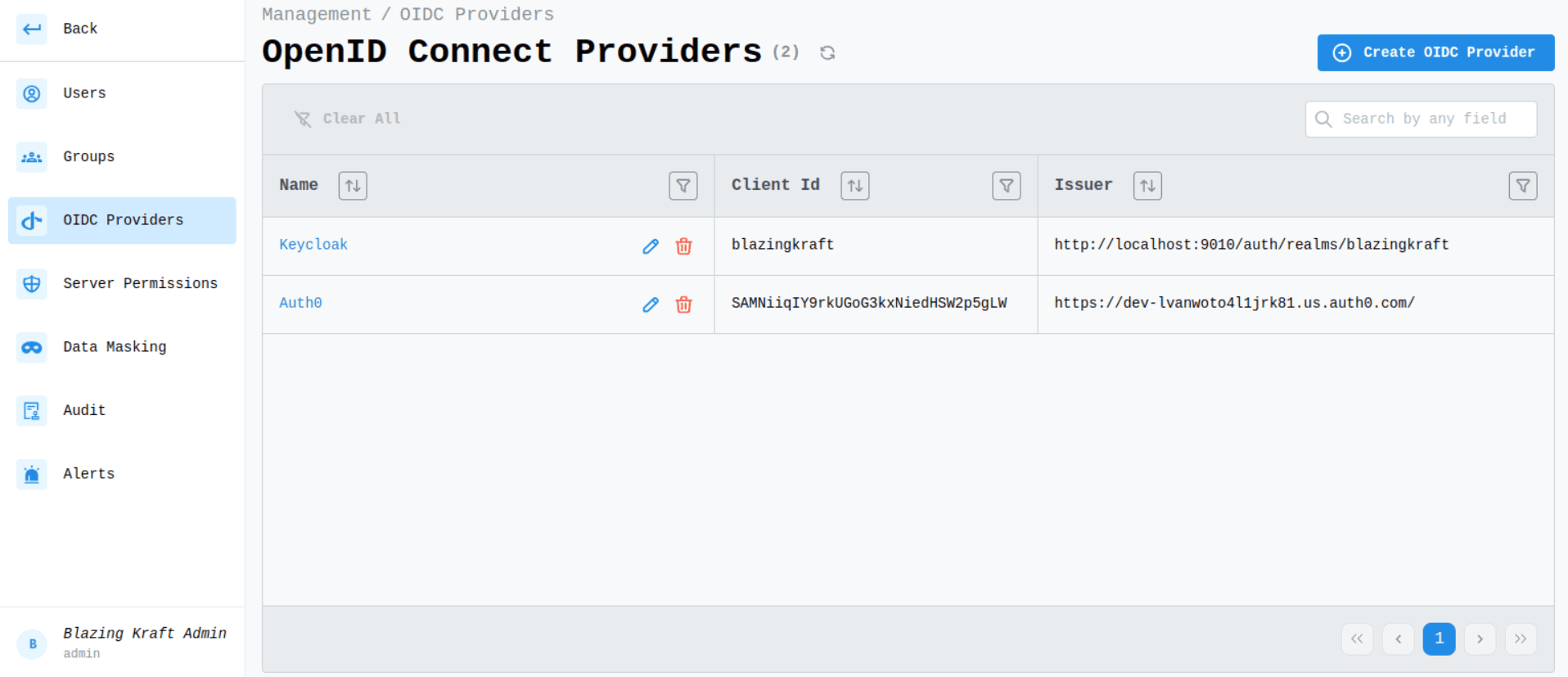Sort table by Name column
1568x677 pixels.
pyautogui.click(x=353, y=186)
